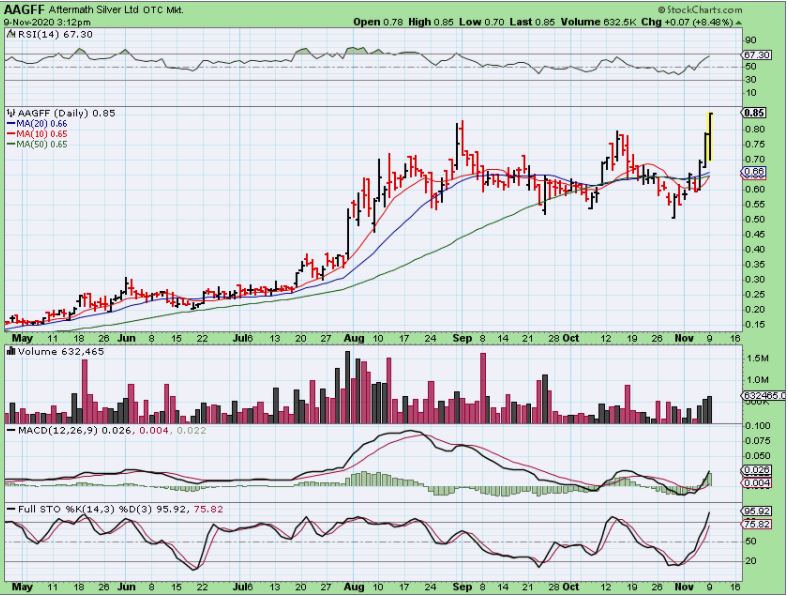Image resolution: width=788 pixels, height=596 pixels.
Task: Click the AAGFF ticker symbol in header
Action: click(x=24, y=10)
